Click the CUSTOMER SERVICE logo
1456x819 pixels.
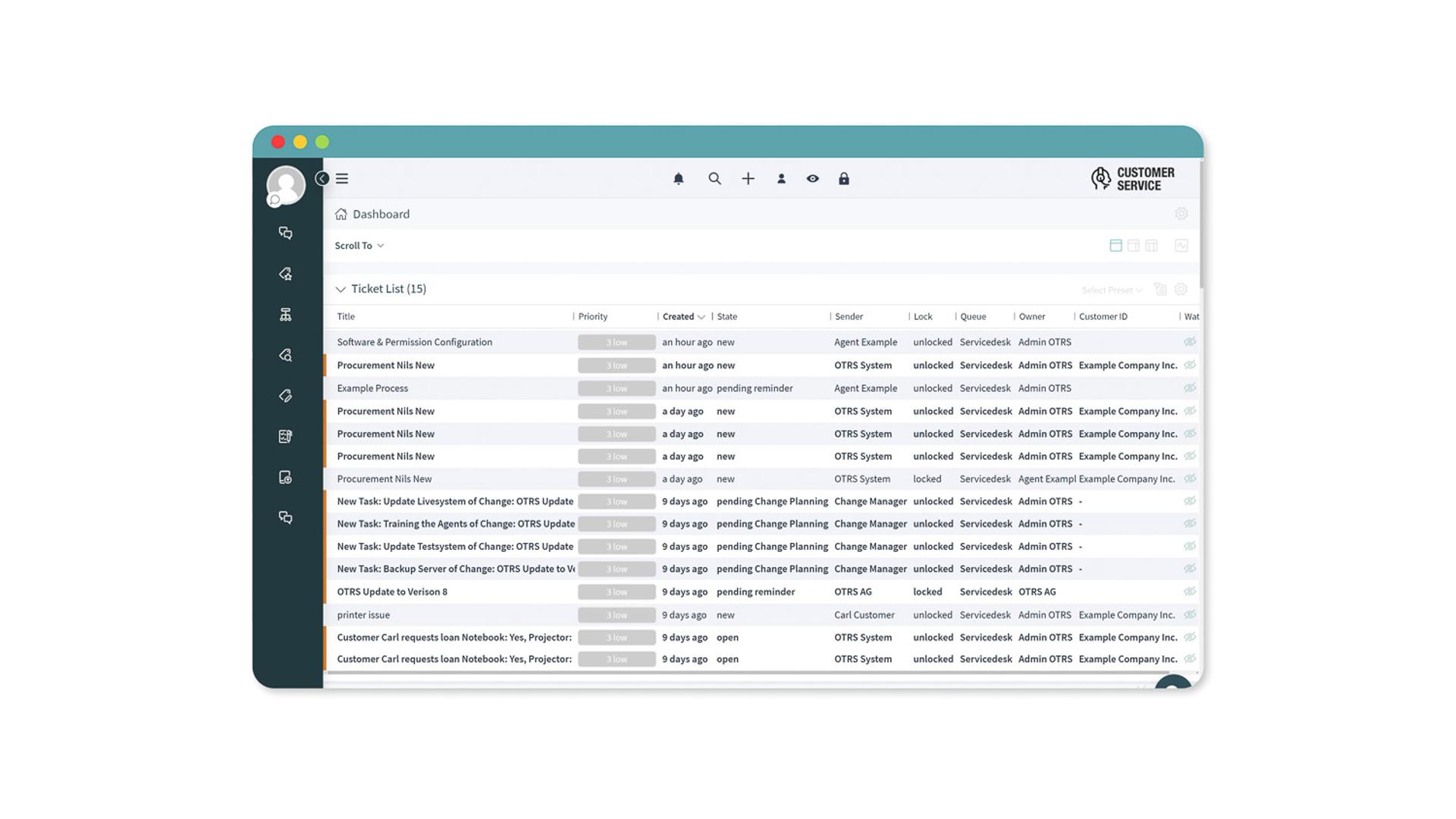[x=1133, y=179]
